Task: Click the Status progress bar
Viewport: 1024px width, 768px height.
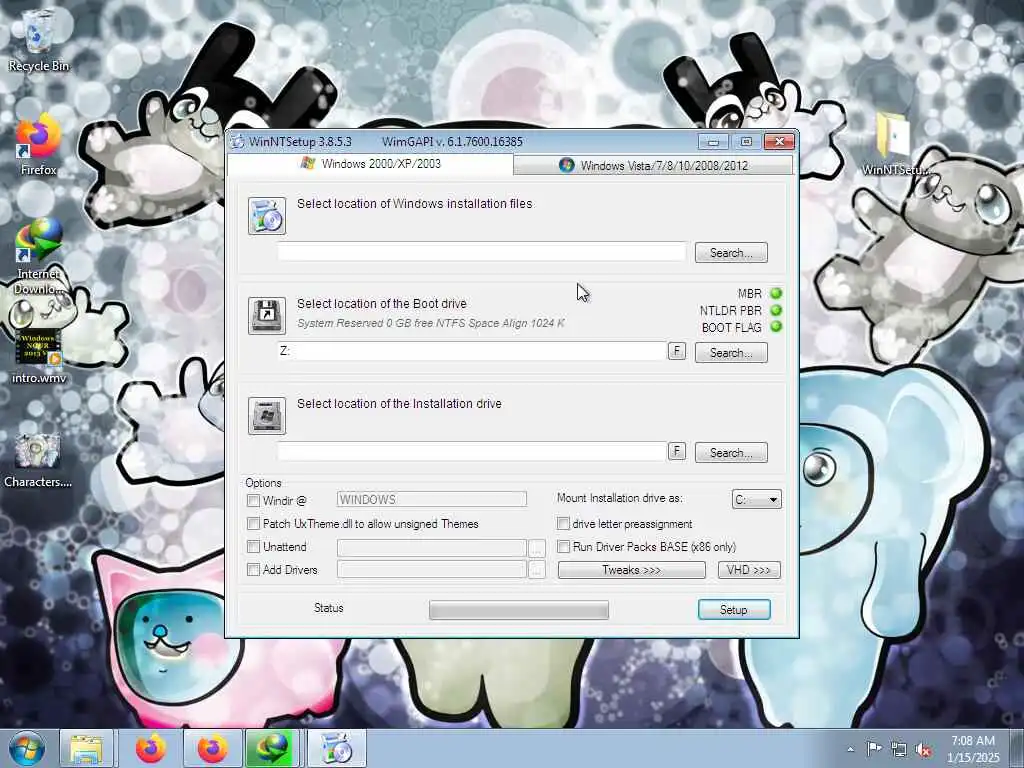Action: (x=519, y=610)
